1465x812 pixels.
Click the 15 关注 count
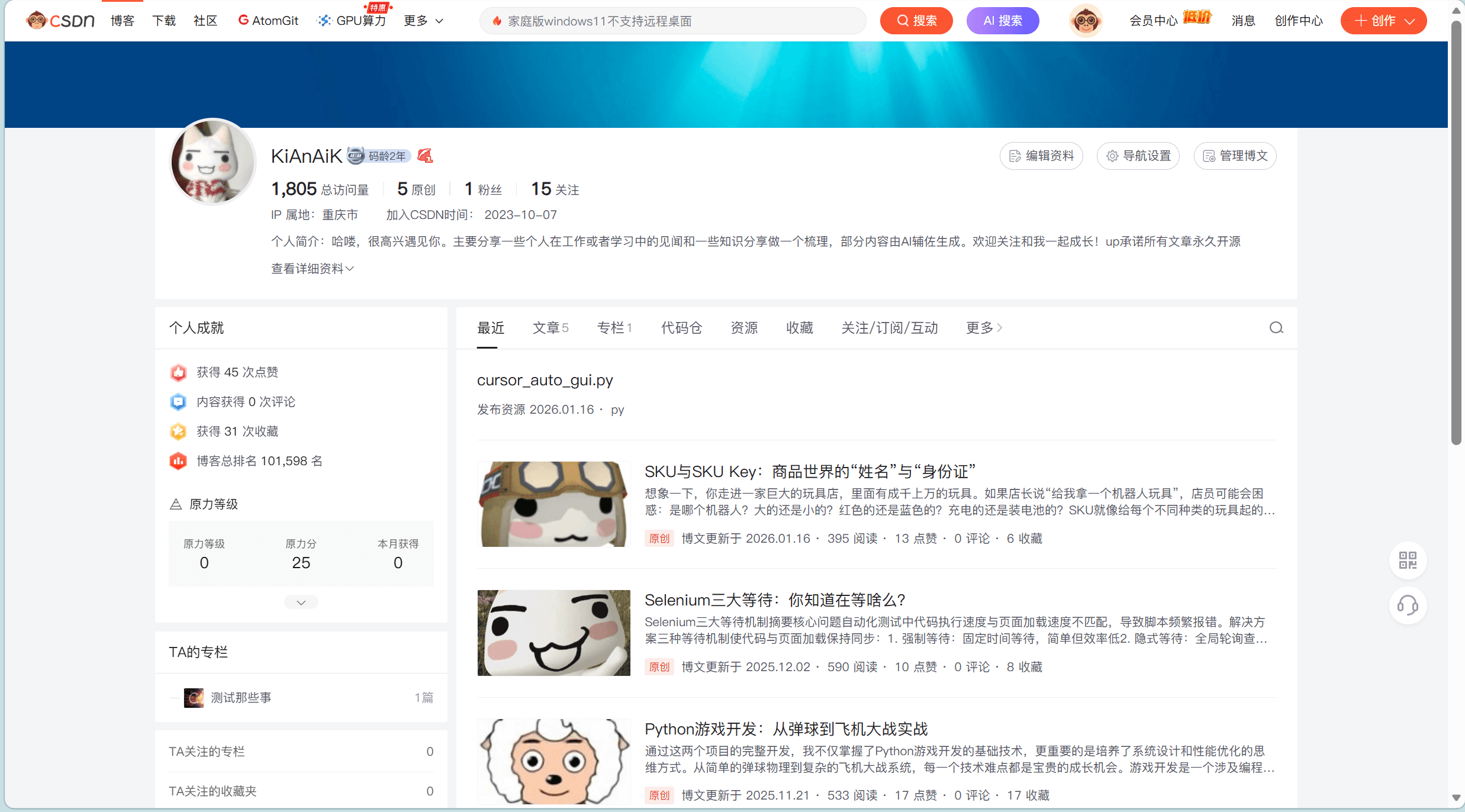[x=555, y=189]
